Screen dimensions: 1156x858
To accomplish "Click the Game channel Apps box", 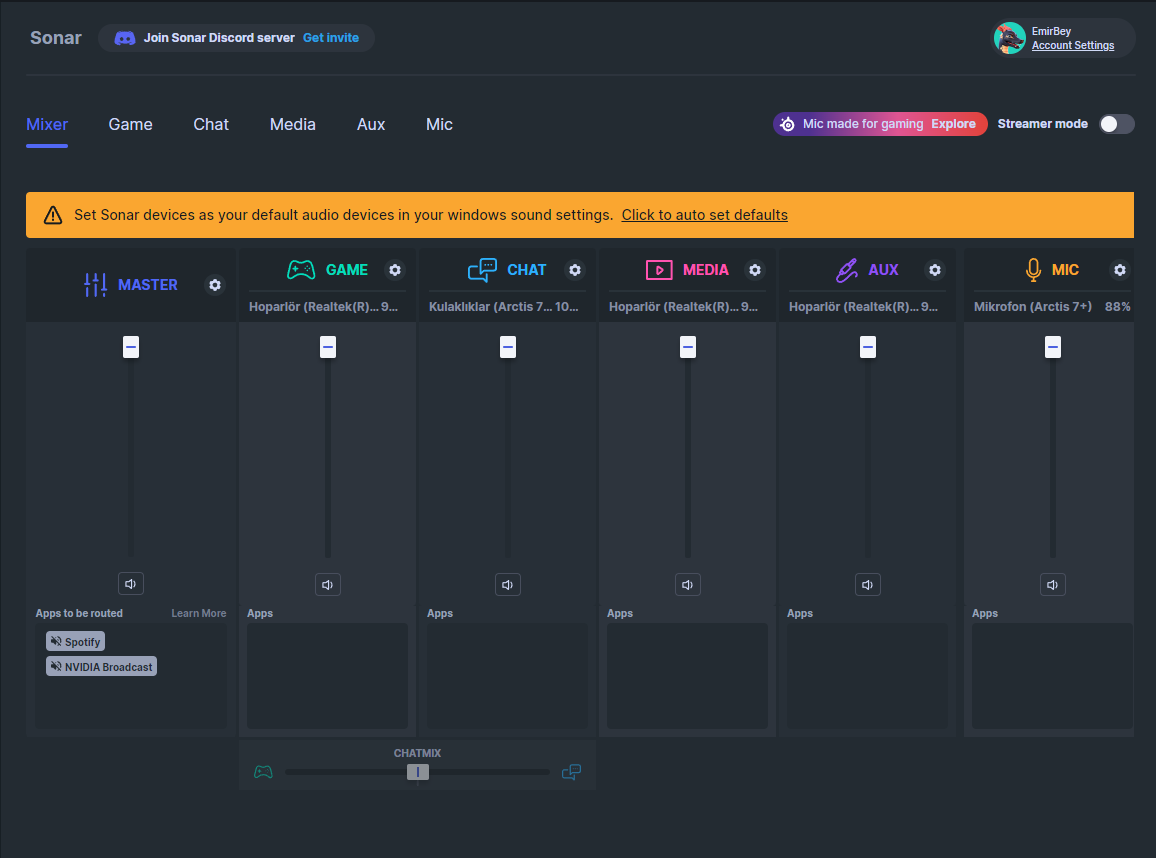I will point(327,676).
